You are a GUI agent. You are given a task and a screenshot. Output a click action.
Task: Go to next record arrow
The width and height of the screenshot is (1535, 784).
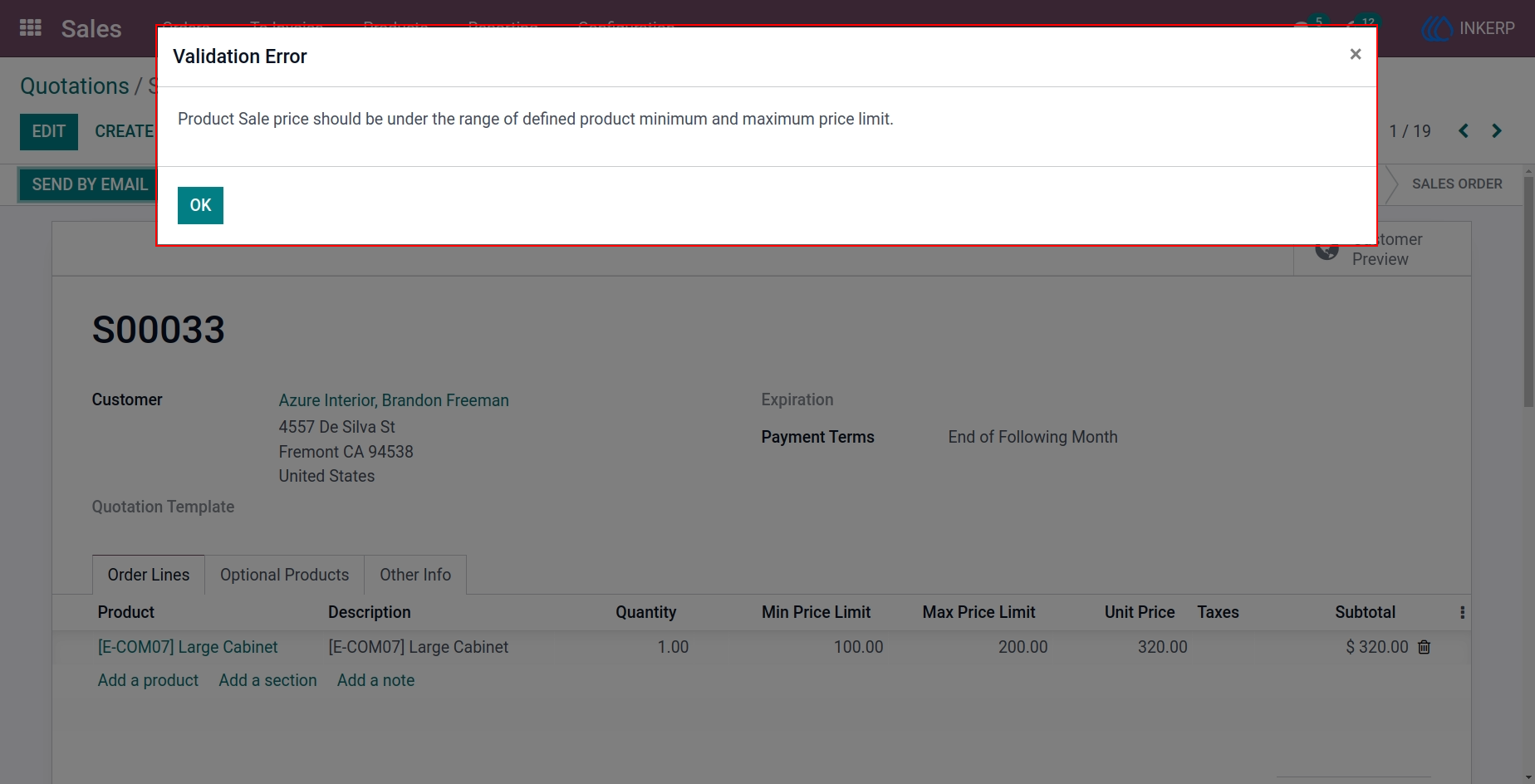[x=1497, y=131]
